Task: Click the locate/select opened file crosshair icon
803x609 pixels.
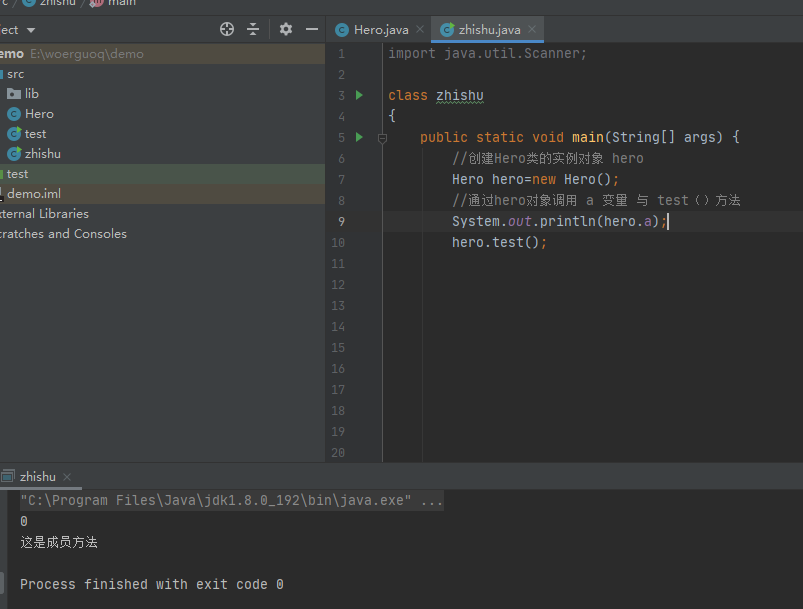Action: coord(227,29)
